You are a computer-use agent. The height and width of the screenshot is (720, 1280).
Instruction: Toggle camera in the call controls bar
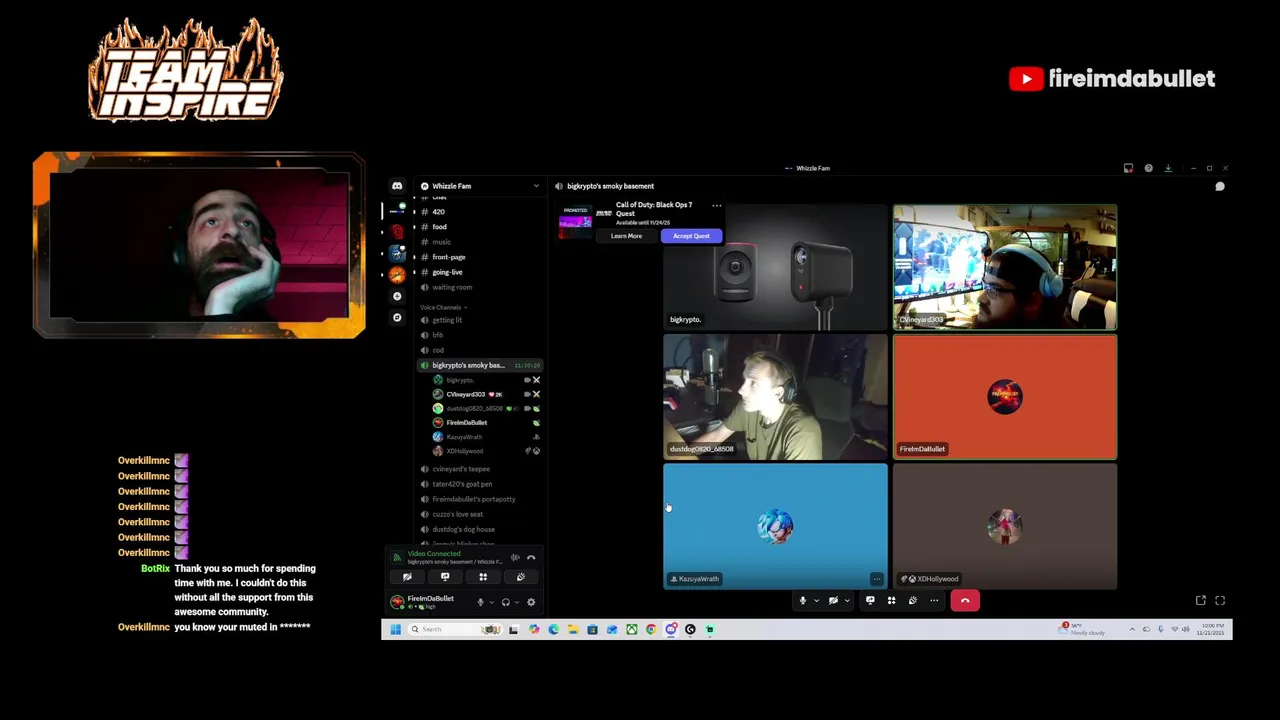833,601
